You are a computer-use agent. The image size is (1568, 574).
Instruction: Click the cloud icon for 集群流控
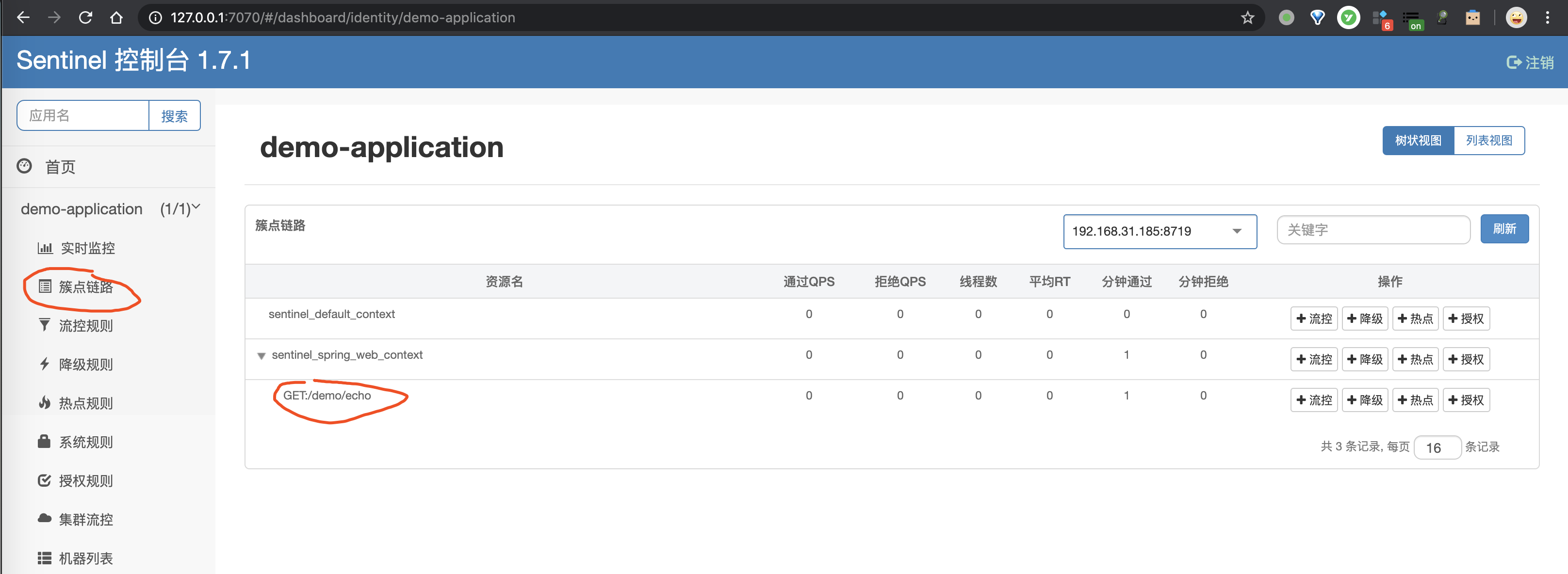44,519
